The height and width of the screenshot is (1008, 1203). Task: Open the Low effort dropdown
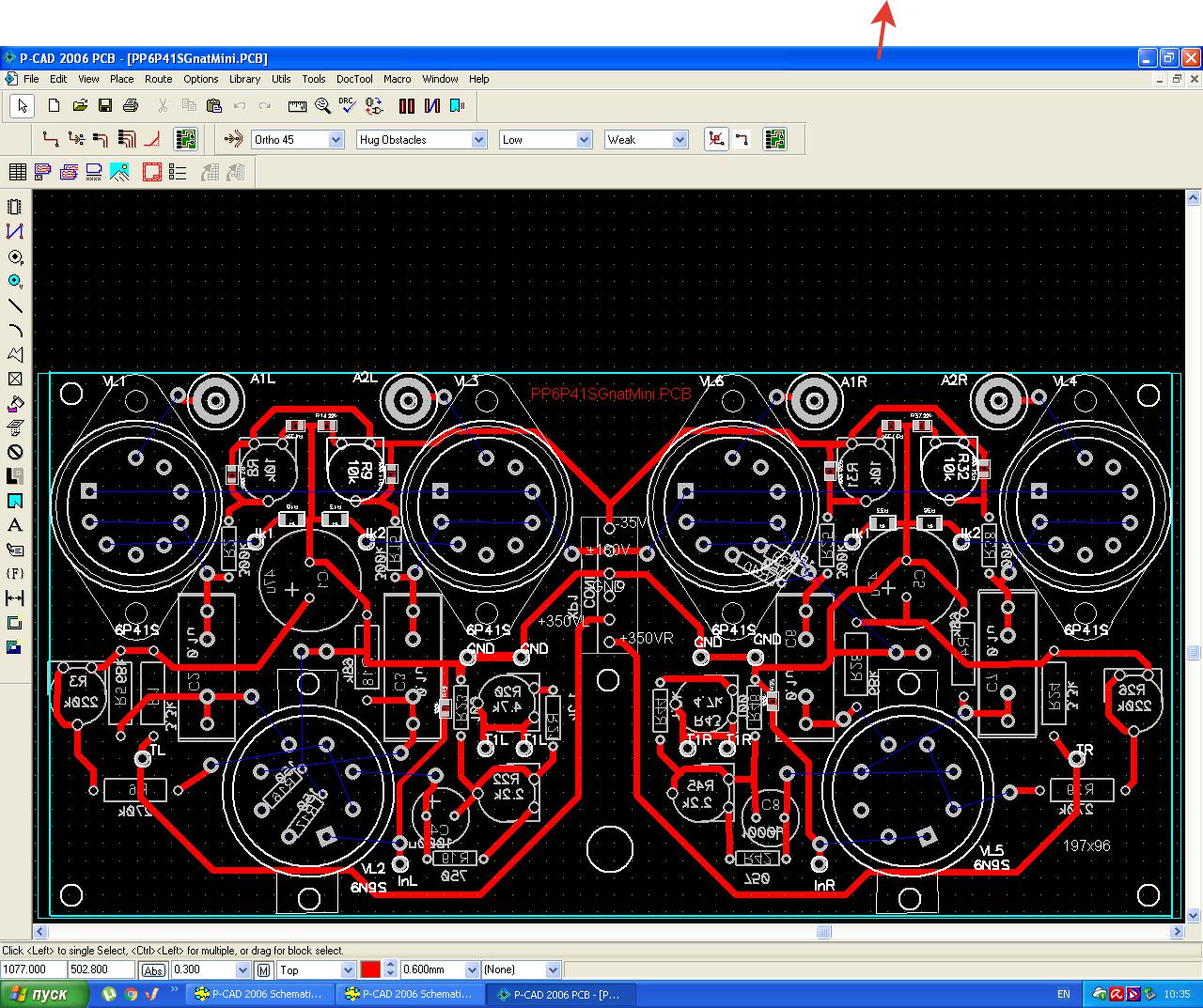tap(584, 140)
